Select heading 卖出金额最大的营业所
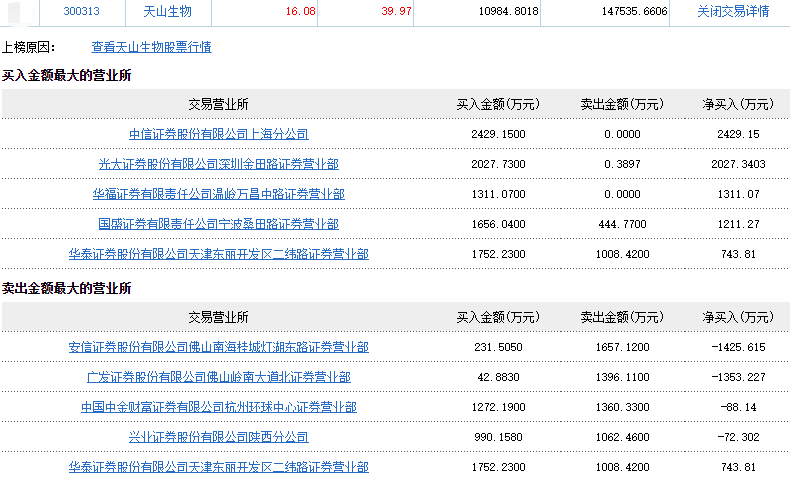790x481 pixels. [67, 288]
